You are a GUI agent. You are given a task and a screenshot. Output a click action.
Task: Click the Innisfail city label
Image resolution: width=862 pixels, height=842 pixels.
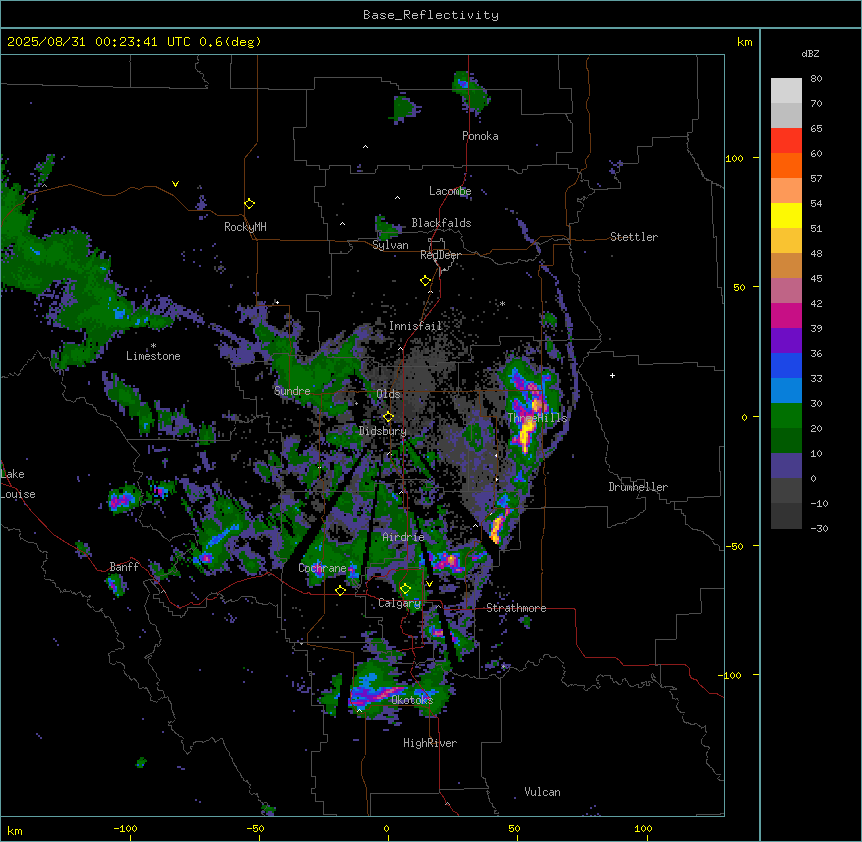(415, 326)
